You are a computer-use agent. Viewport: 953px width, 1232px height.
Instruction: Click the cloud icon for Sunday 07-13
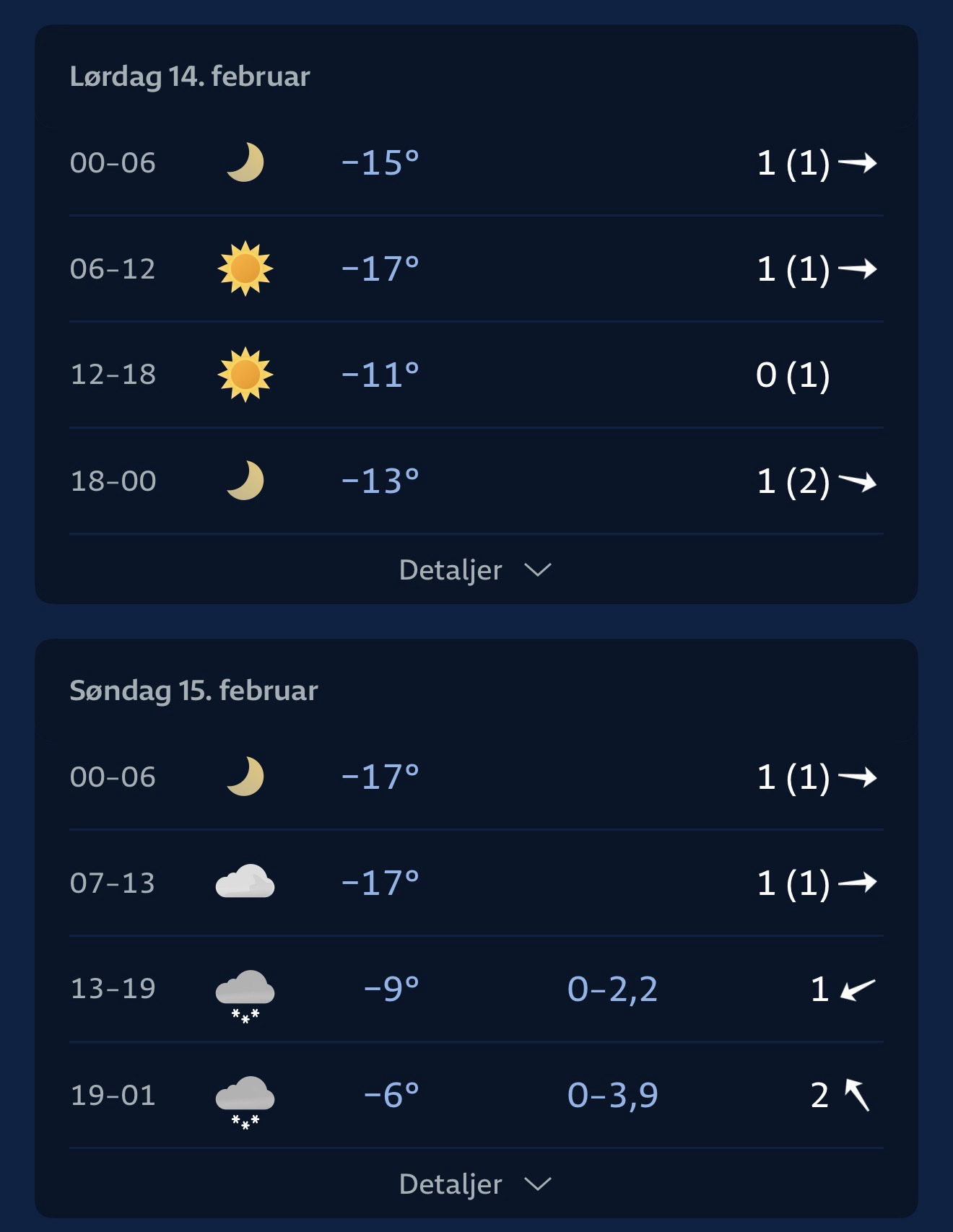[245, 882]
